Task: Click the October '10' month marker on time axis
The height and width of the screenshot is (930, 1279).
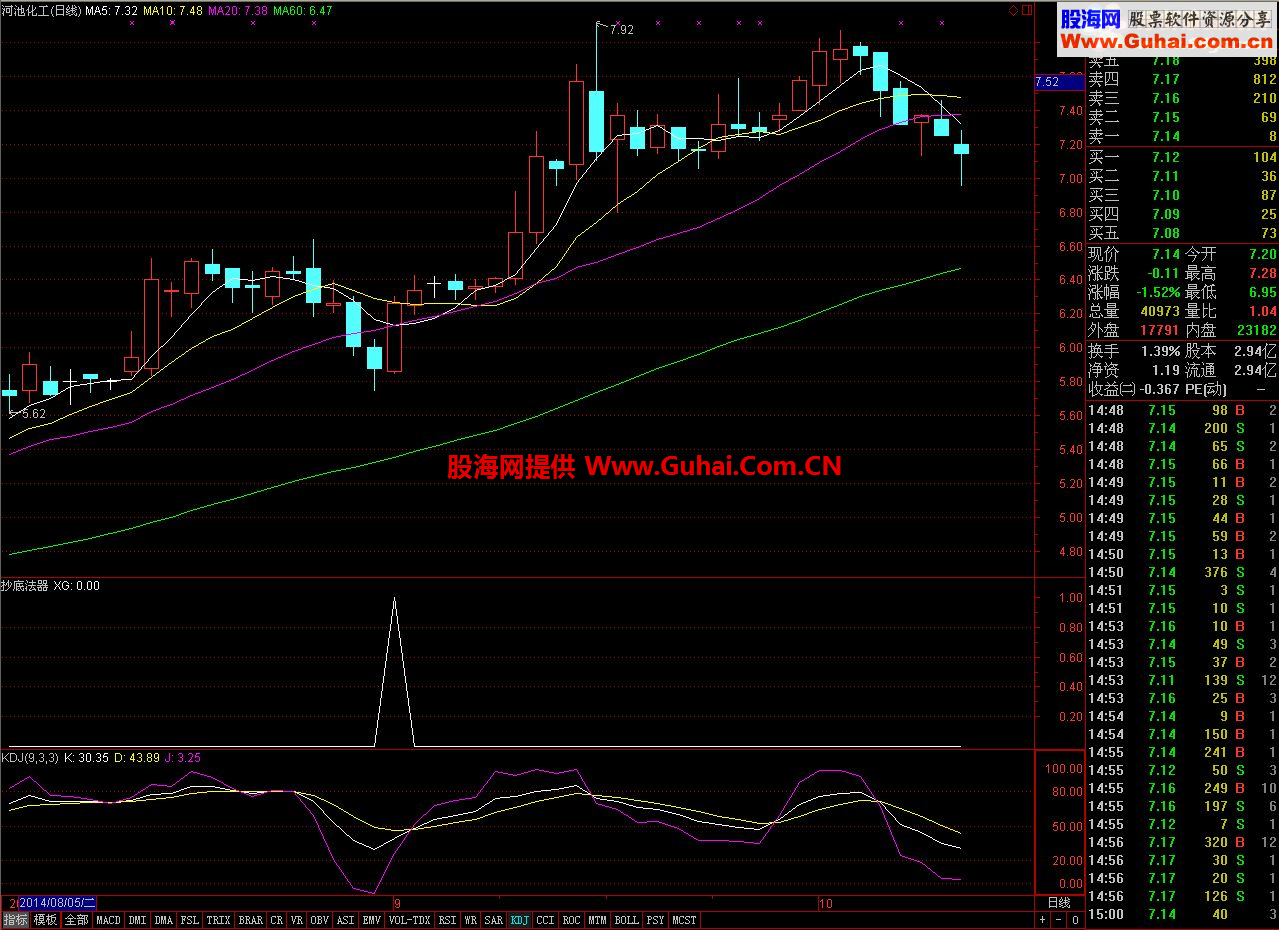Action: click(x=826, y=902)
